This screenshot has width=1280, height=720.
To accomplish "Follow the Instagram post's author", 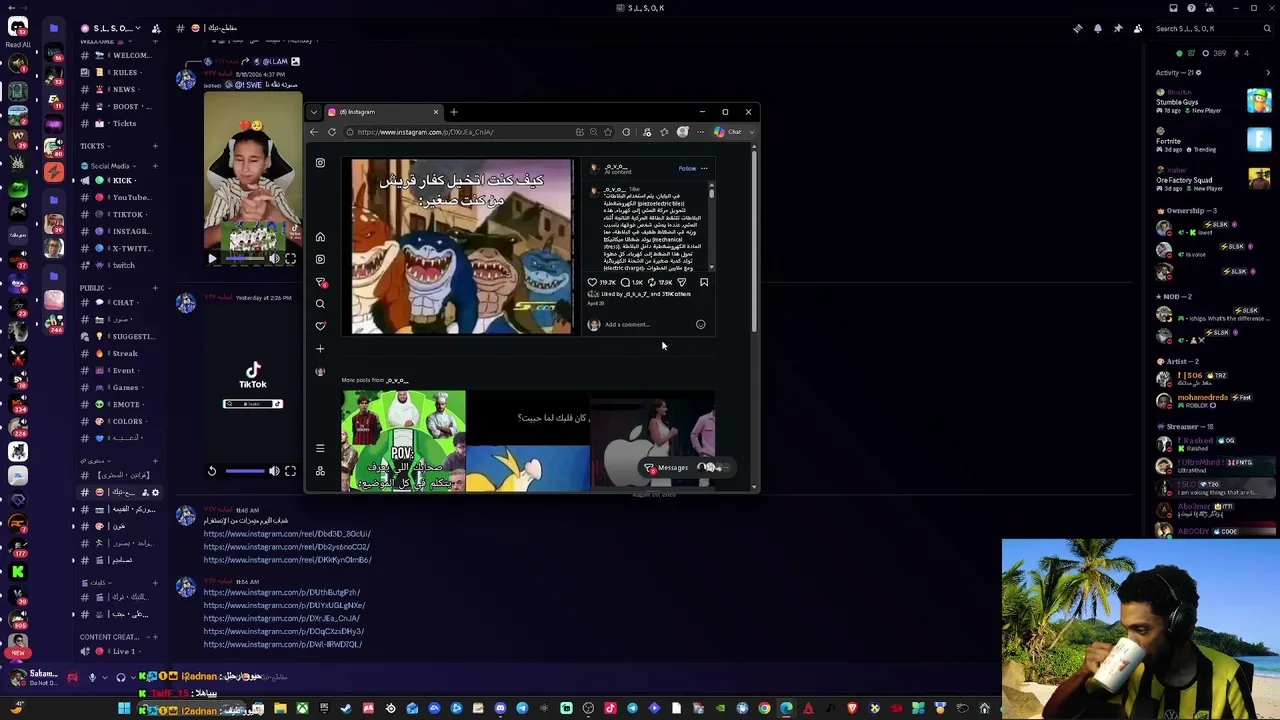I will (687, 168).
